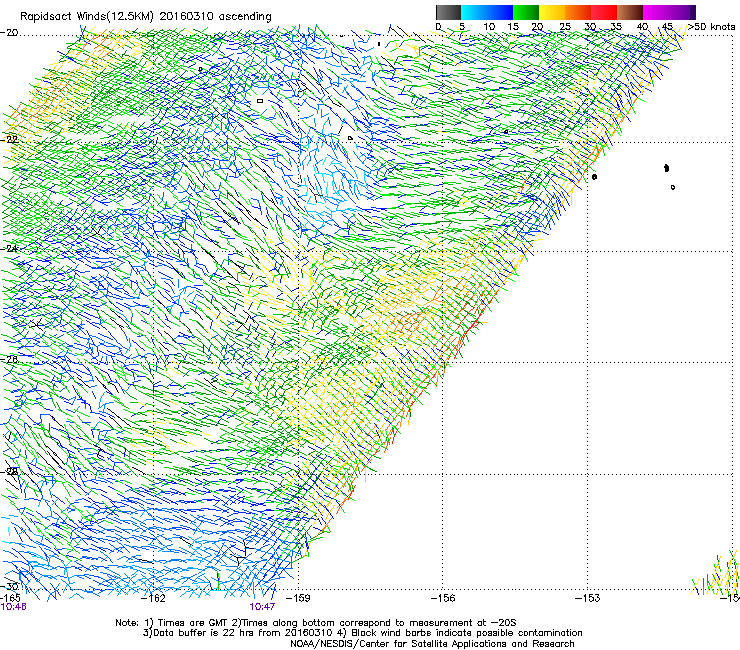Click the -159 longitude label

click(298, 598)
